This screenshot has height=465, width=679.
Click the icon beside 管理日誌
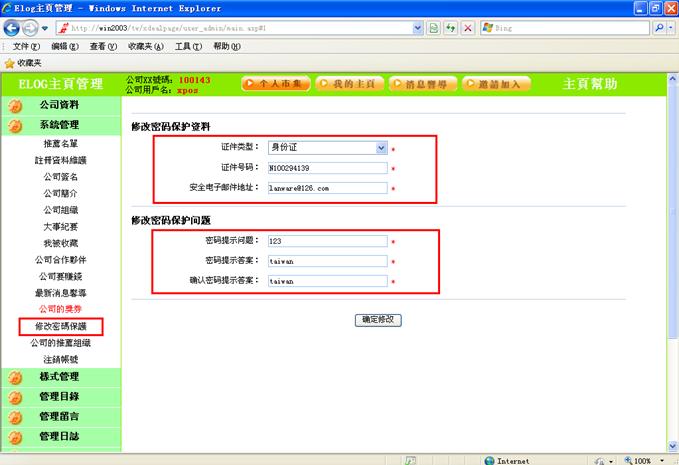pos(15,437)
